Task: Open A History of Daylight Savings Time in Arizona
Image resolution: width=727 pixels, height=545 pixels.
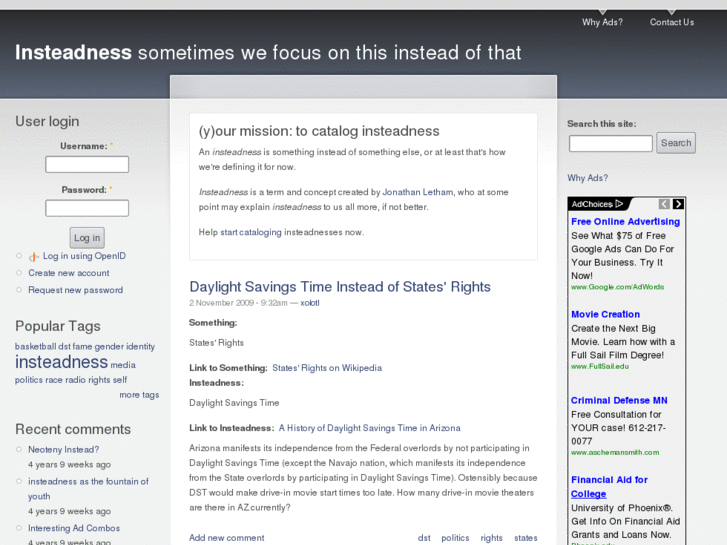Action: coord(370,428)
